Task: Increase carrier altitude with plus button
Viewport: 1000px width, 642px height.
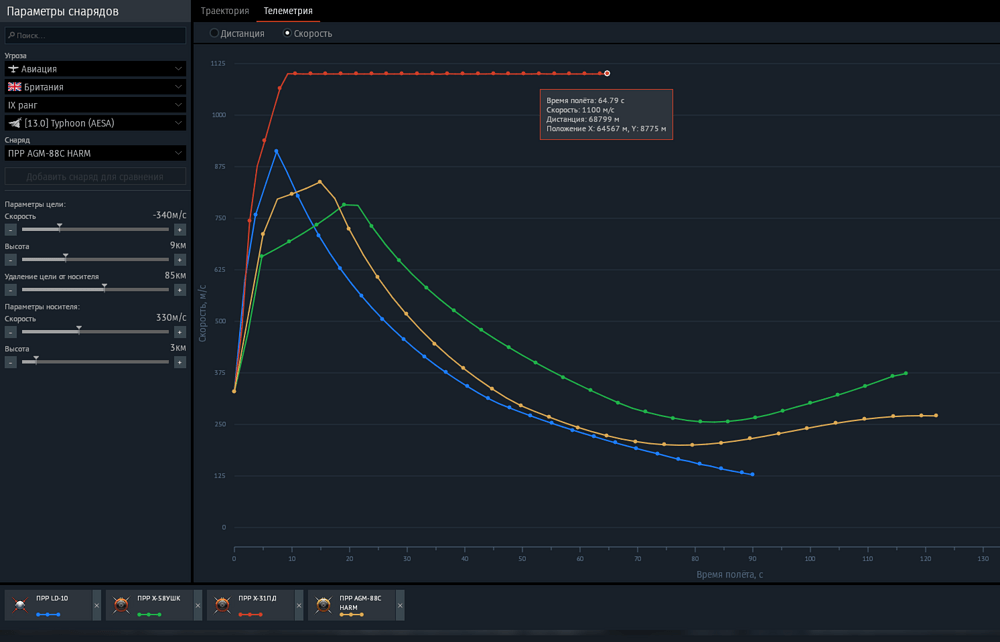Action: [180, 362]
